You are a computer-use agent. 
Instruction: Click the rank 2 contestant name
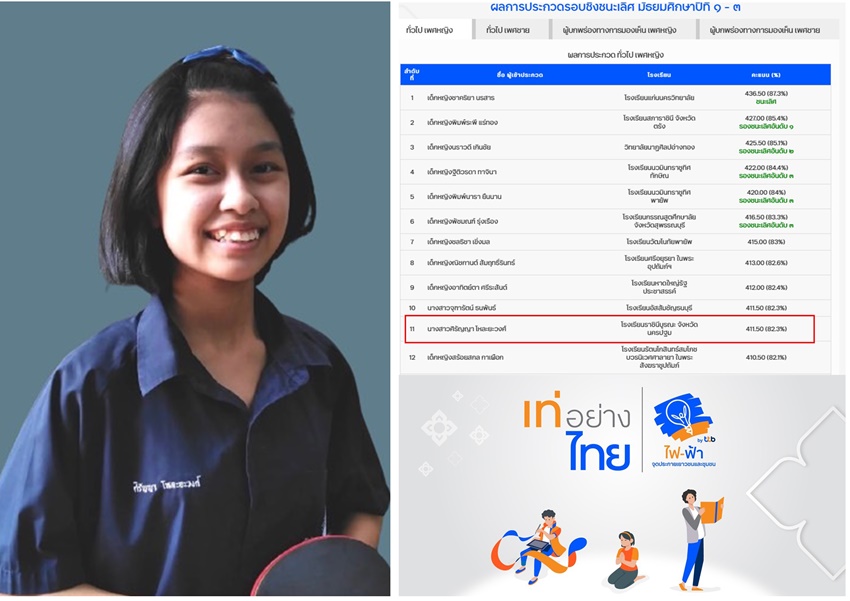pyautogui.click(x=462, y=122)
